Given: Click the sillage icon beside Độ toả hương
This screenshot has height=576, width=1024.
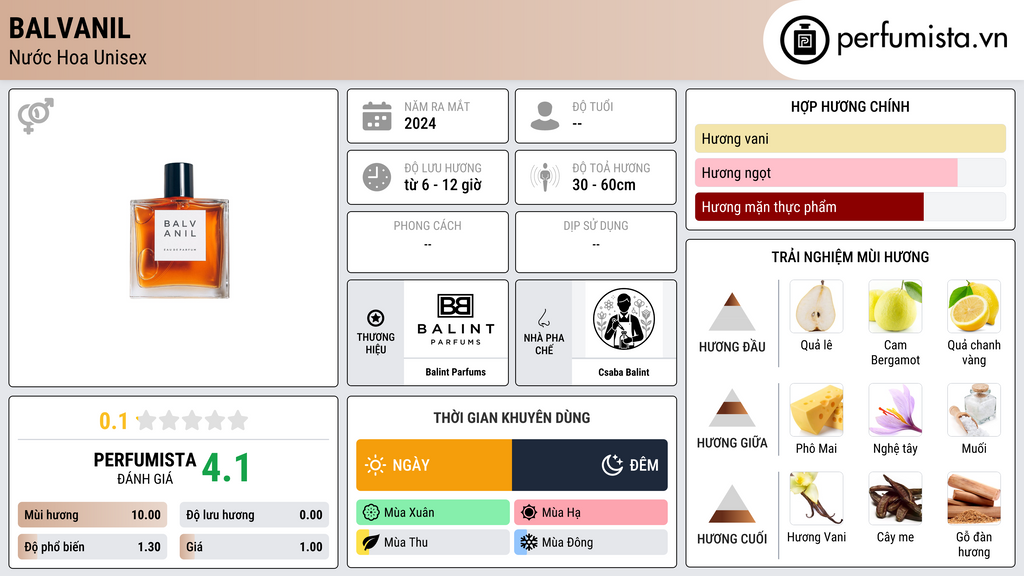Looking at the screenshot, I should click(x=545, y=177).
